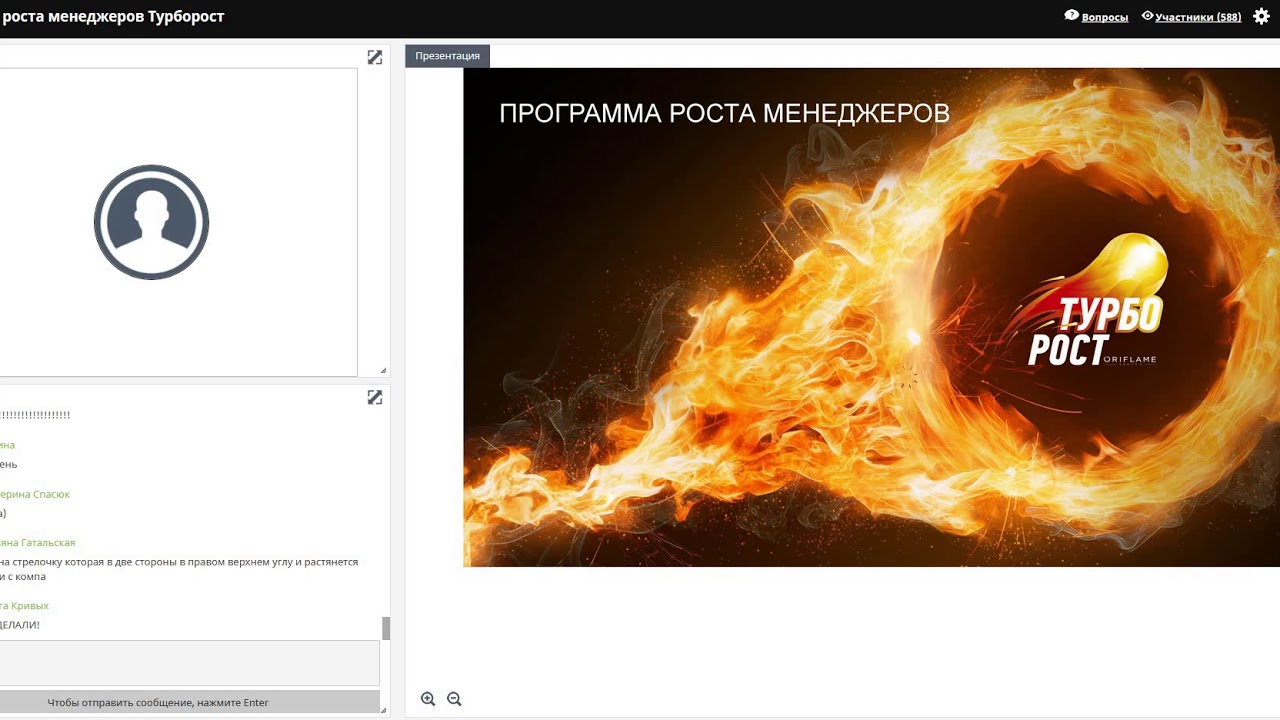
Task: Click the Турбо Рост presentation slide
Action: pos(871,317)
